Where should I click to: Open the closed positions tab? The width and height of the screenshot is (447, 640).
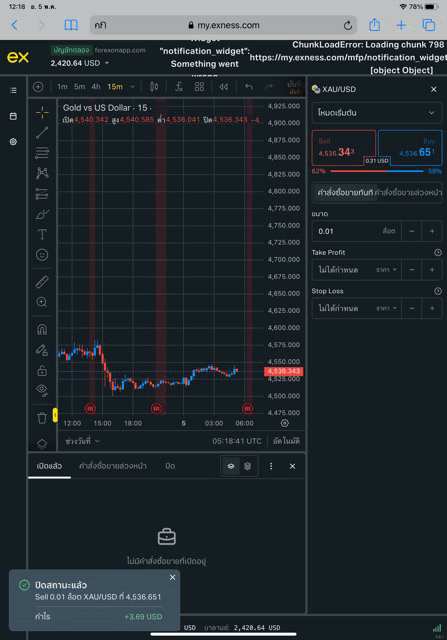coord(170,466)
